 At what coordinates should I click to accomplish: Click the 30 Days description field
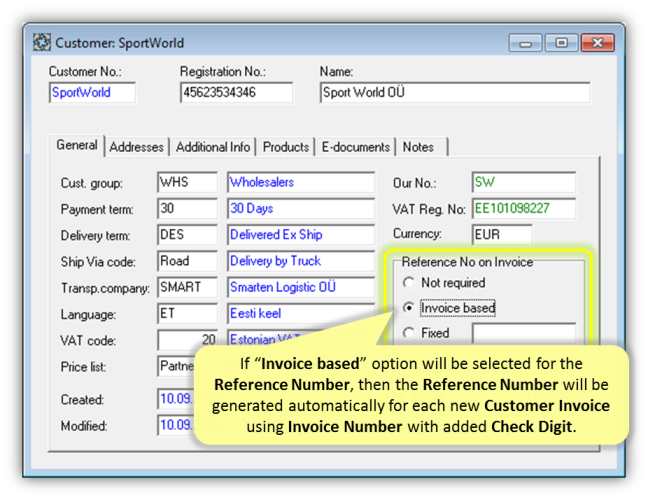301,208
